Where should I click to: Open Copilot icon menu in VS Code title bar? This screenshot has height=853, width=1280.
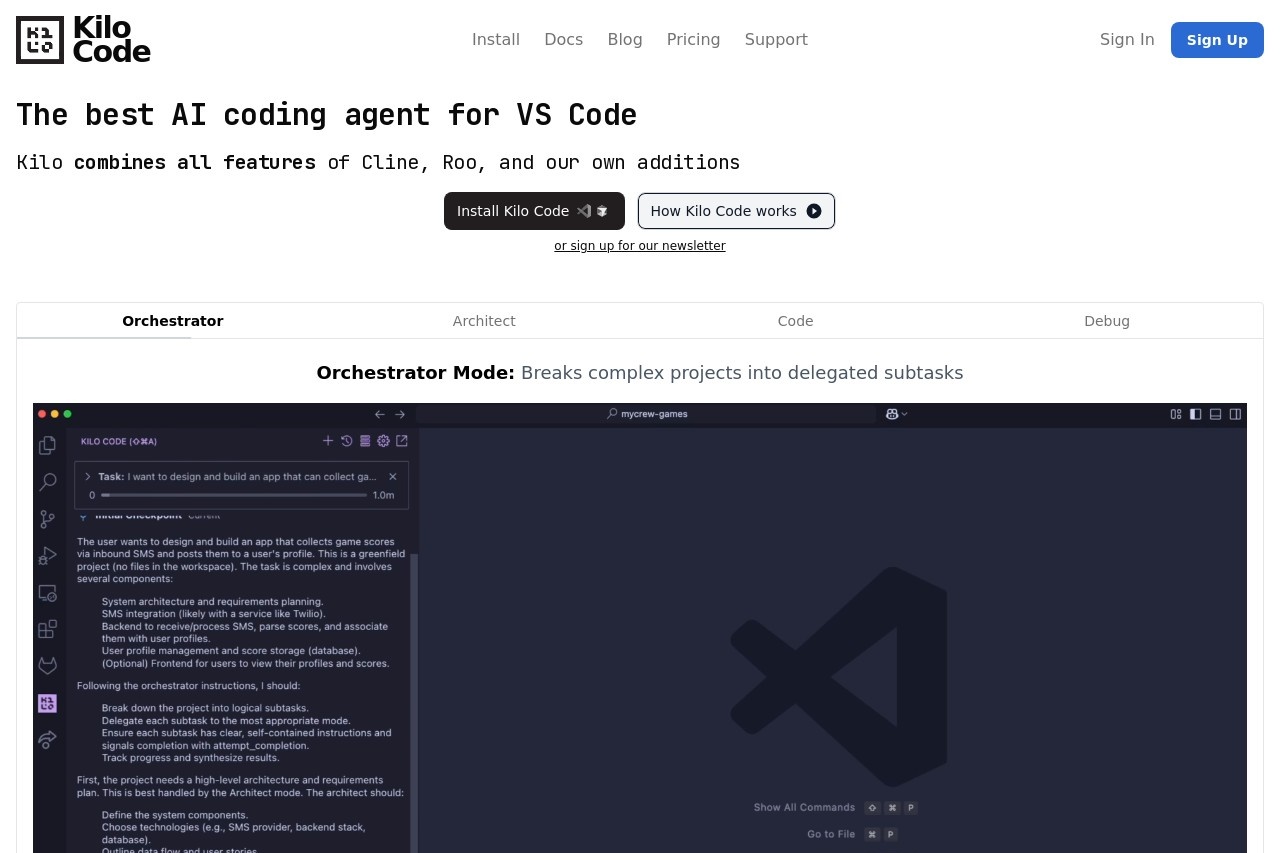coord(896,414)
